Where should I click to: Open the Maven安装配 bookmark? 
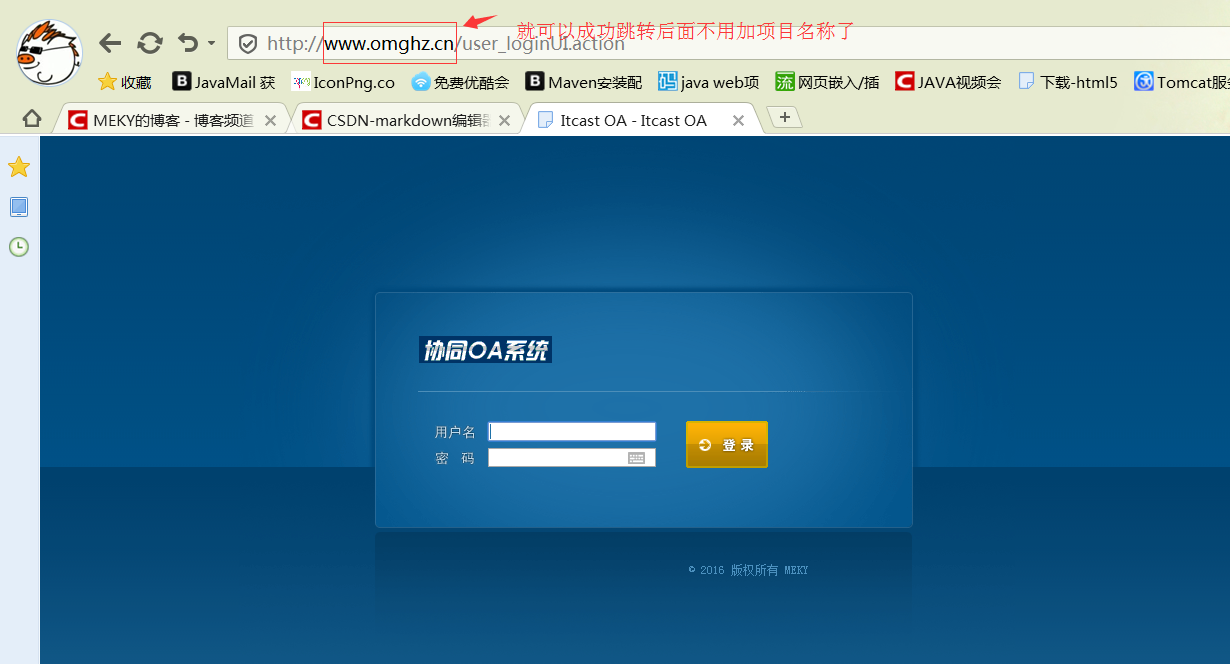[584, 82]
